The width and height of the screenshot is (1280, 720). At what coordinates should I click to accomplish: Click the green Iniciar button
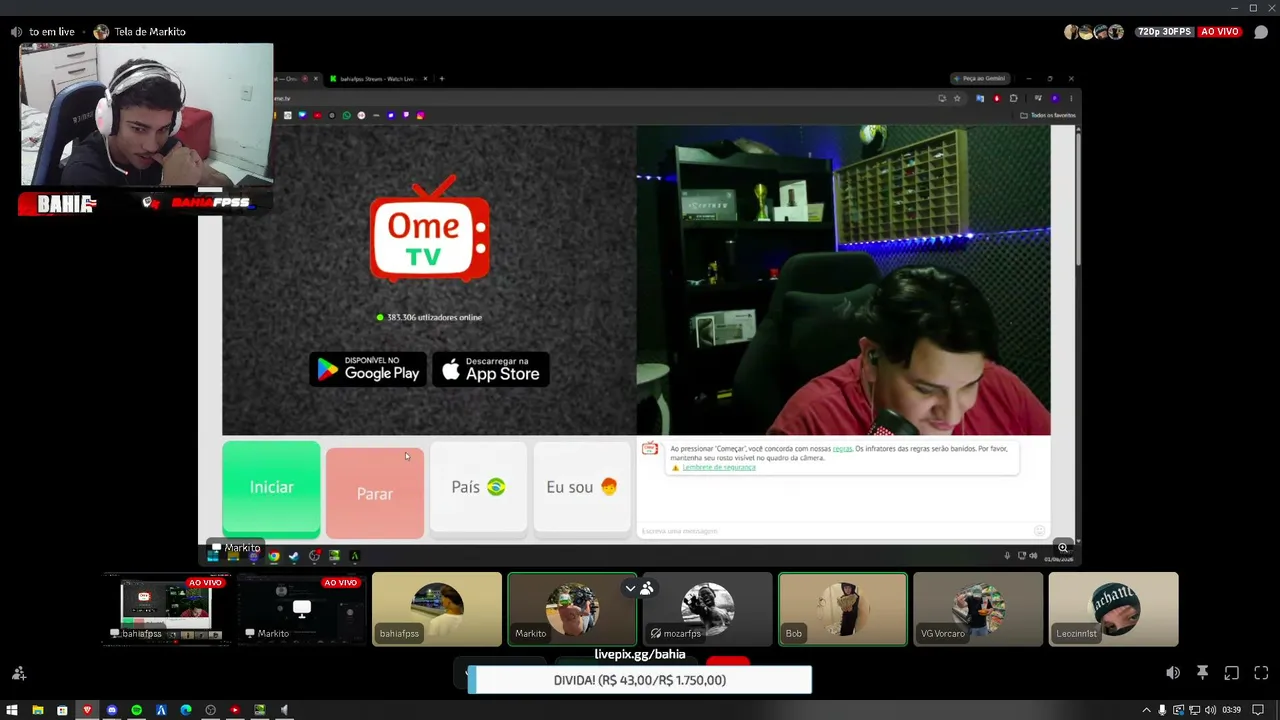click(271, 488)
